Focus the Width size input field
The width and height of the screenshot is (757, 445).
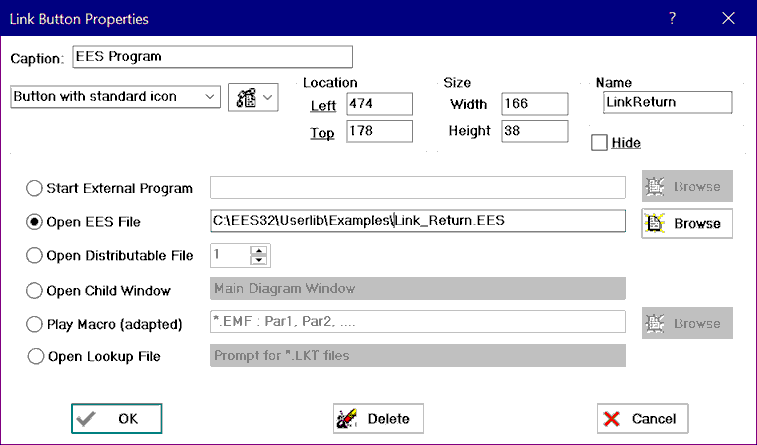coord(533,103)
